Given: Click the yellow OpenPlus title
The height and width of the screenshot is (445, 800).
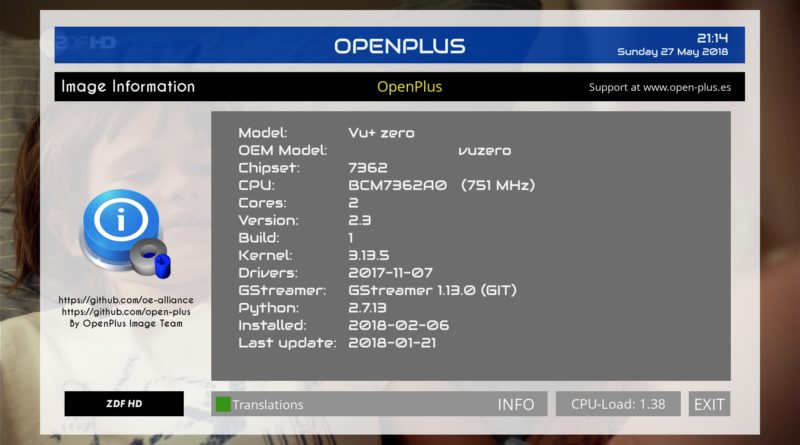Looking at the screenshot, I should tap(410, 87).
